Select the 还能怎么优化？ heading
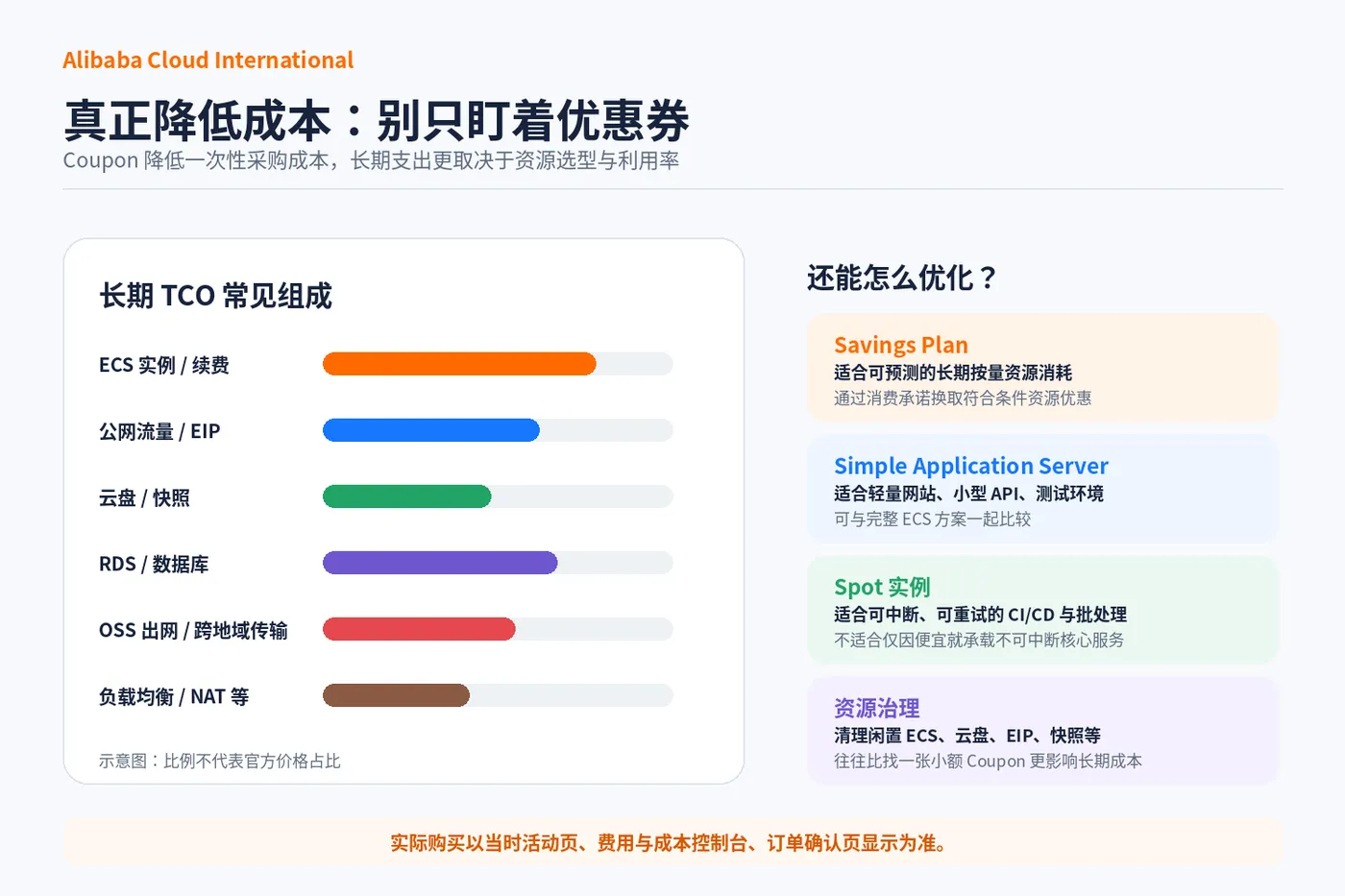Image resolution: width=1345 pixels, height=896 pixels. [902, 278]
